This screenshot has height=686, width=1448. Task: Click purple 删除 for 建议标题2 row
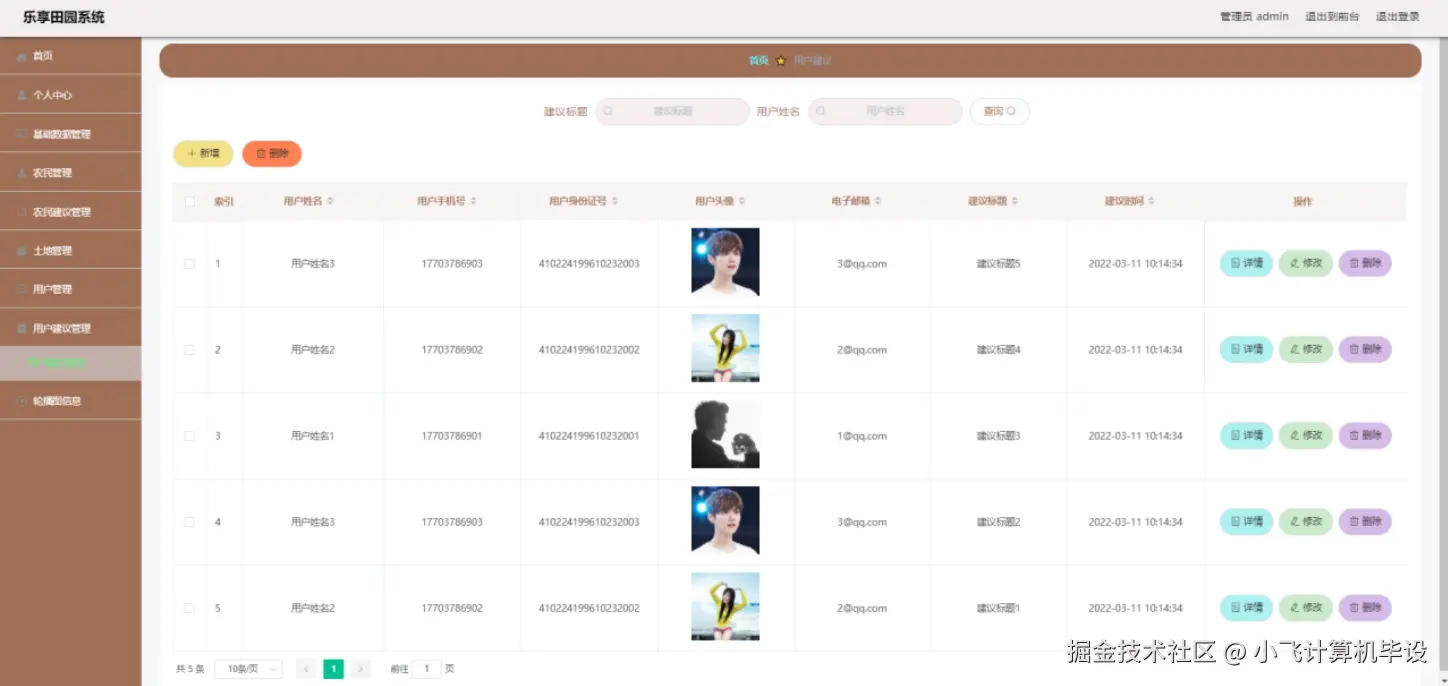coord(1365,521)
